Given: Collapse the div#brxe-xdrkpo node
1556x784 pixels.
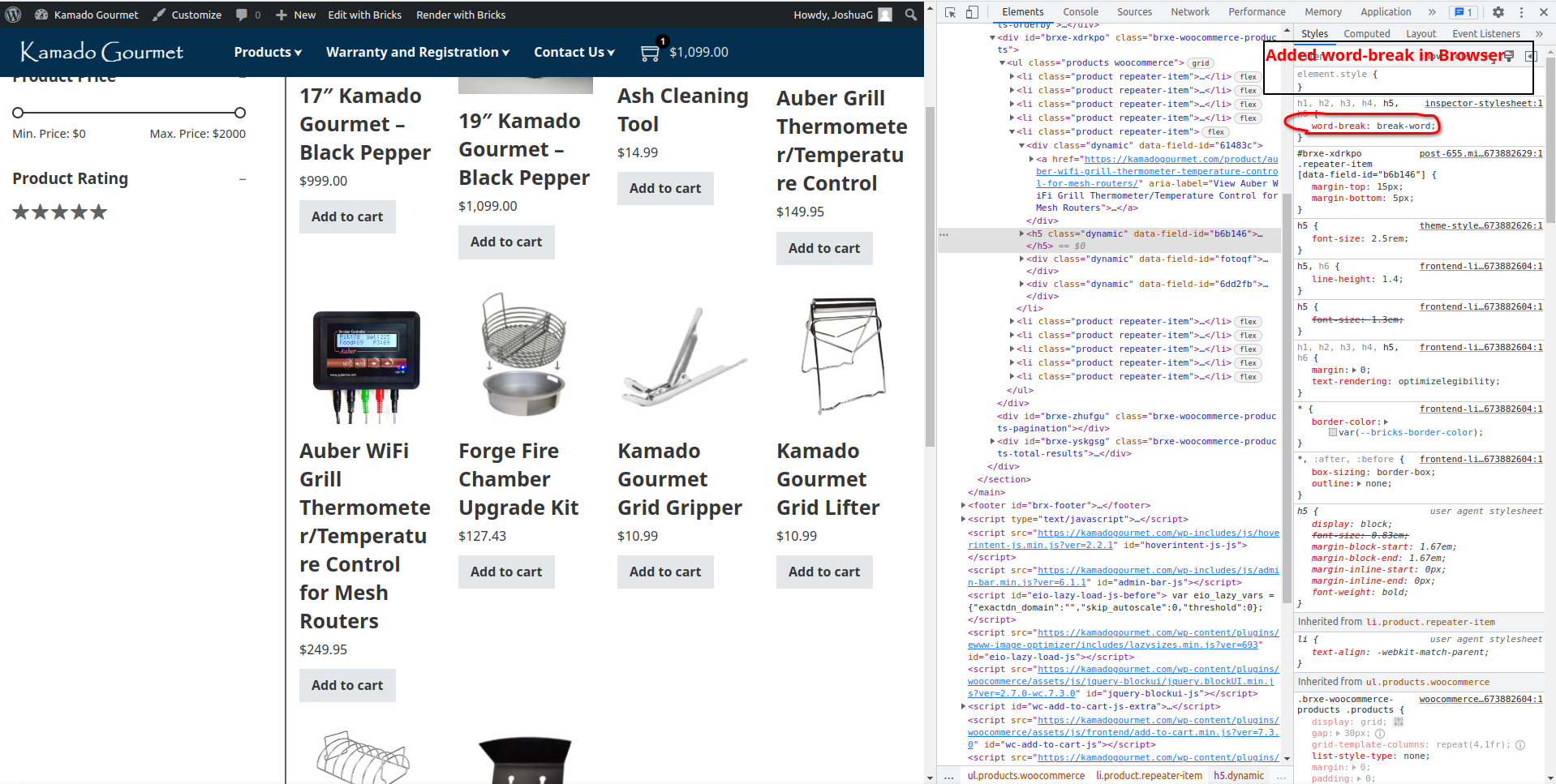Looking at the screenshot, I should point(992,37).
